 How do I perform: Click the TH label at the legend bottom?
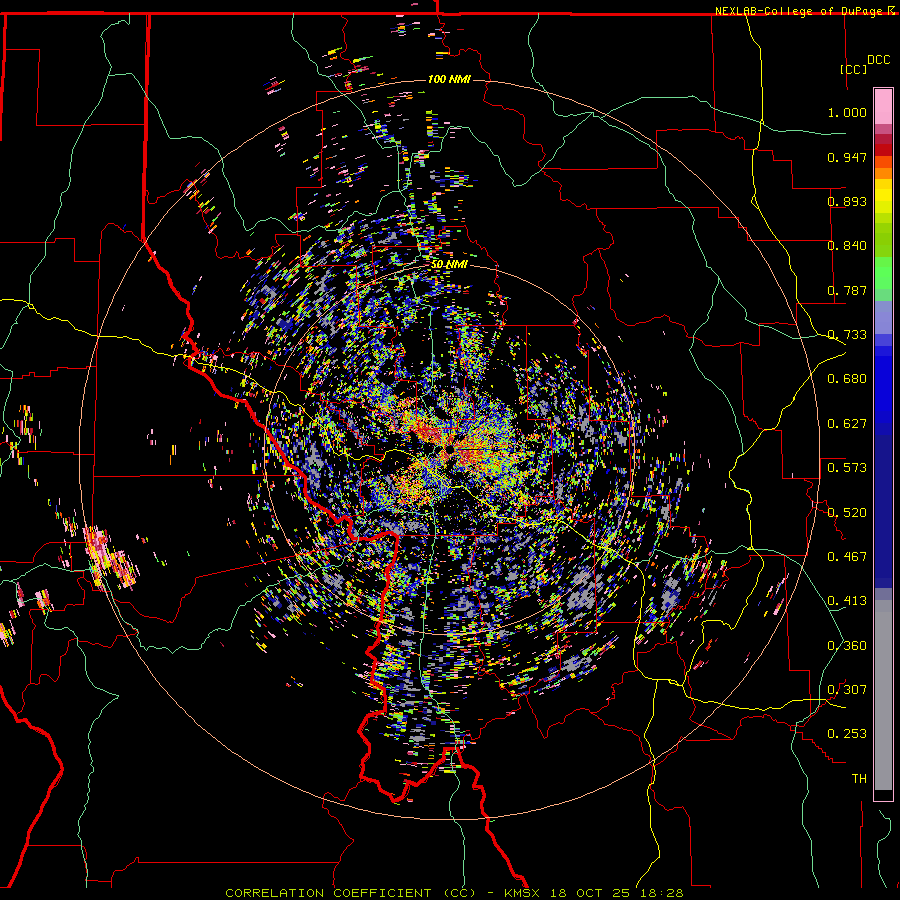859,778
